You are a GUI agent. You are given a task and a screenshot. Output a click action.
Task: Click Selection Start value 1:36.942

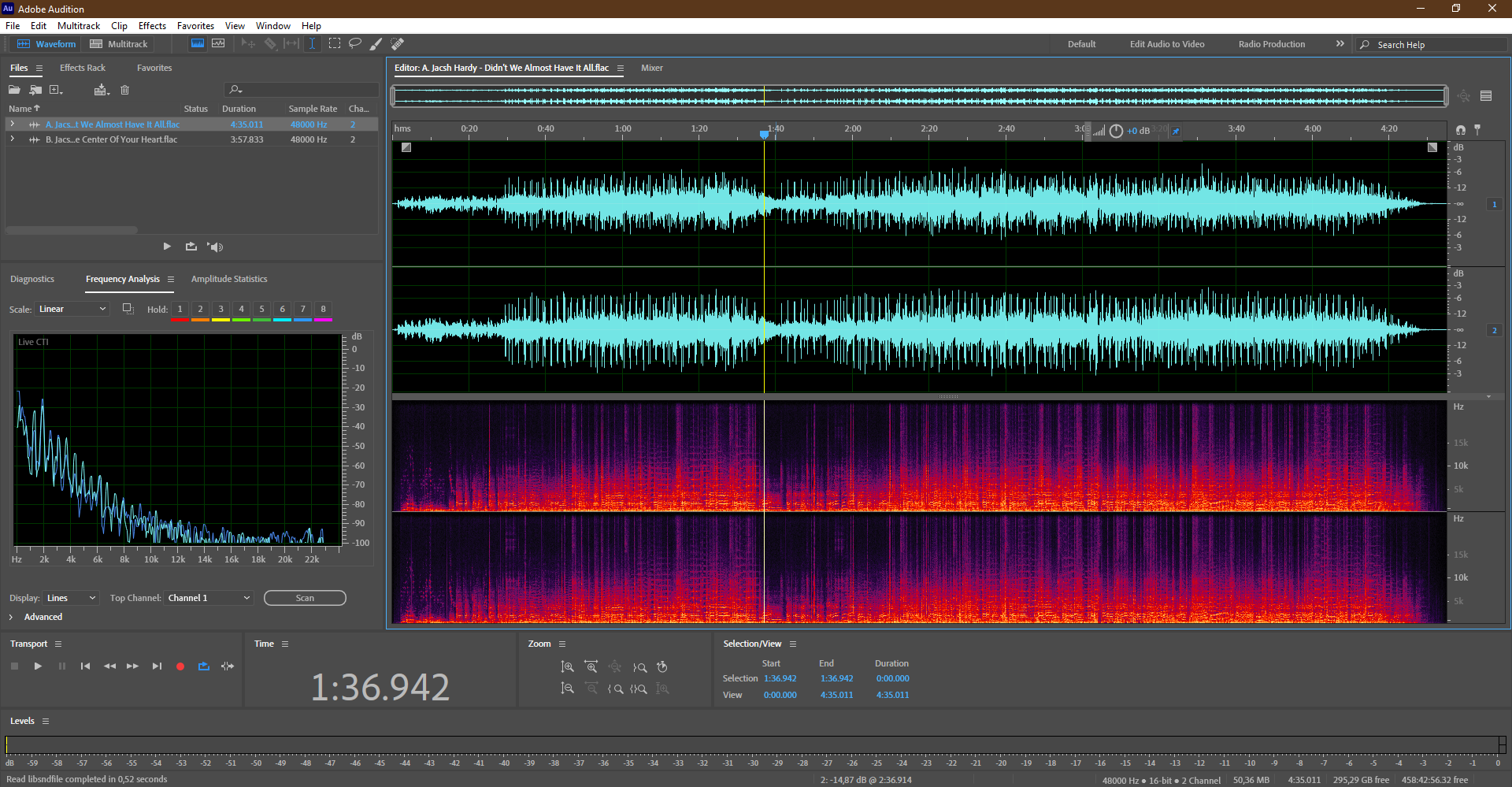tap(780, 678)
